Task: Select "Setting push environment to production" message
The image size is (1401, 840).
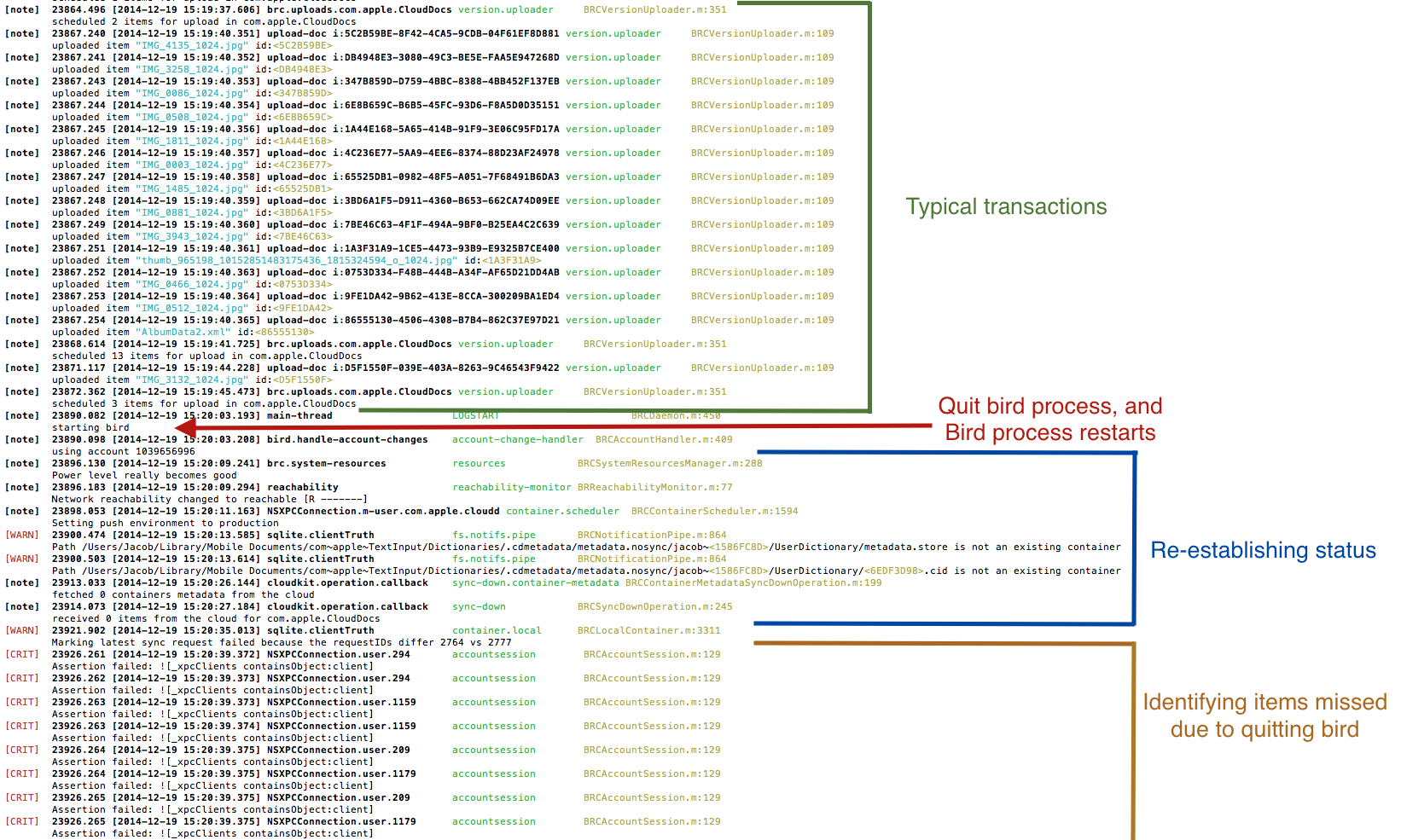Action: [x=166, y=524]
